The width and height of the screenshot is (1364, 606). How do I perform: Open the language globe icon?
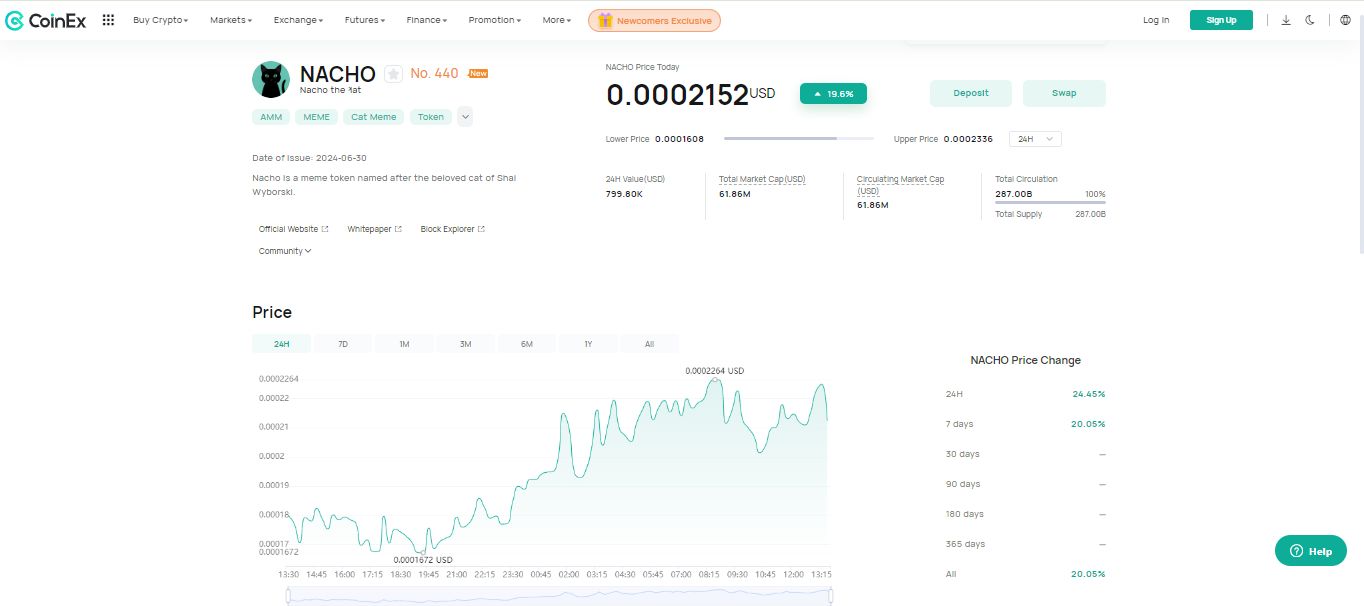coord(1345,20)
